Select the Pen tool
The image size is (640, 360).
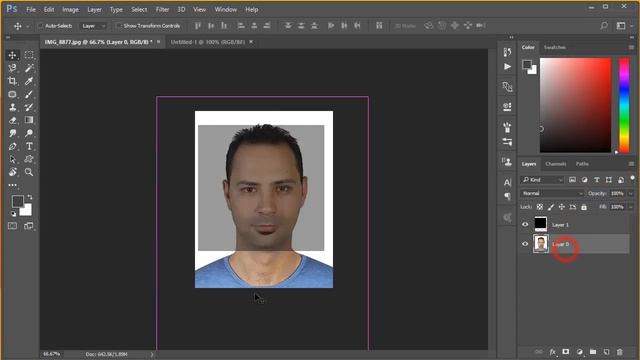coord(12,146)
